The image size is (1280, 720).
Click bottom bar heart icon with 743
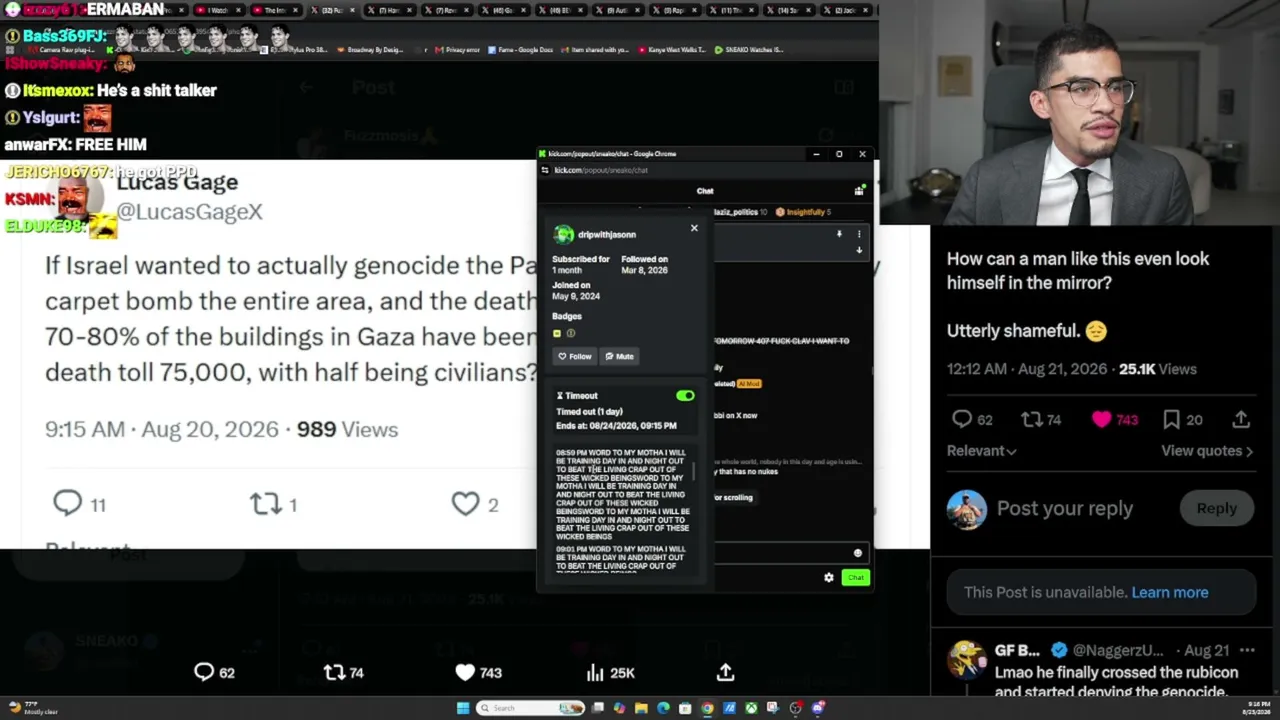(x=465, y=672)
